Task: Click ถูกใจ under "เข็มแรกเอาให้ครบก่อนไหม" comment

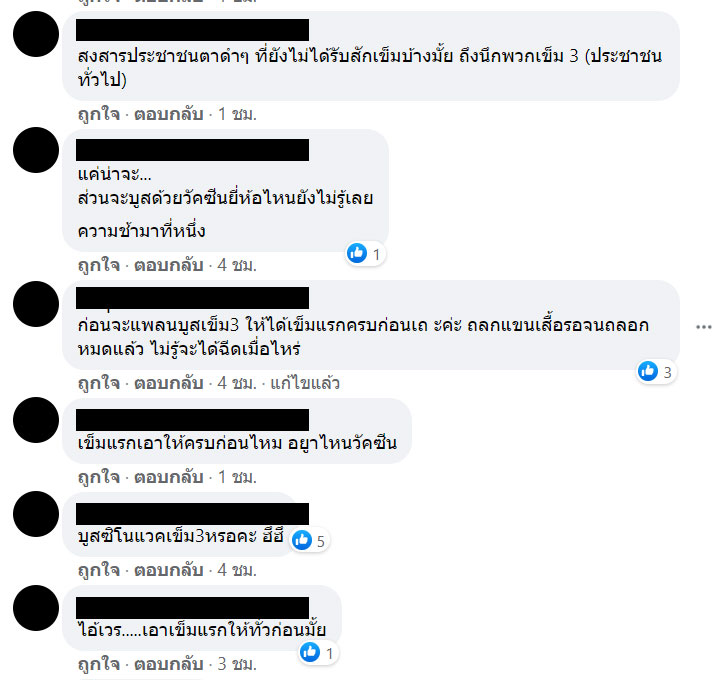Action: point(99,477)
